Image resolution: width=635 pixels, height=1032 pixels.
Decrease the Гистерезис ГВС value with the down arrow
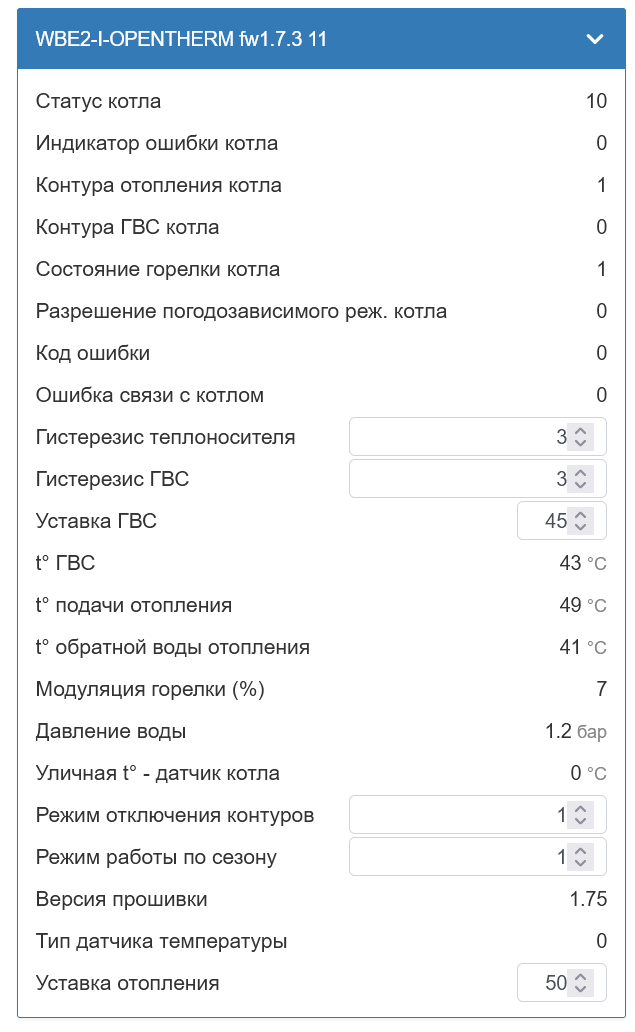(x=581, y=485)
